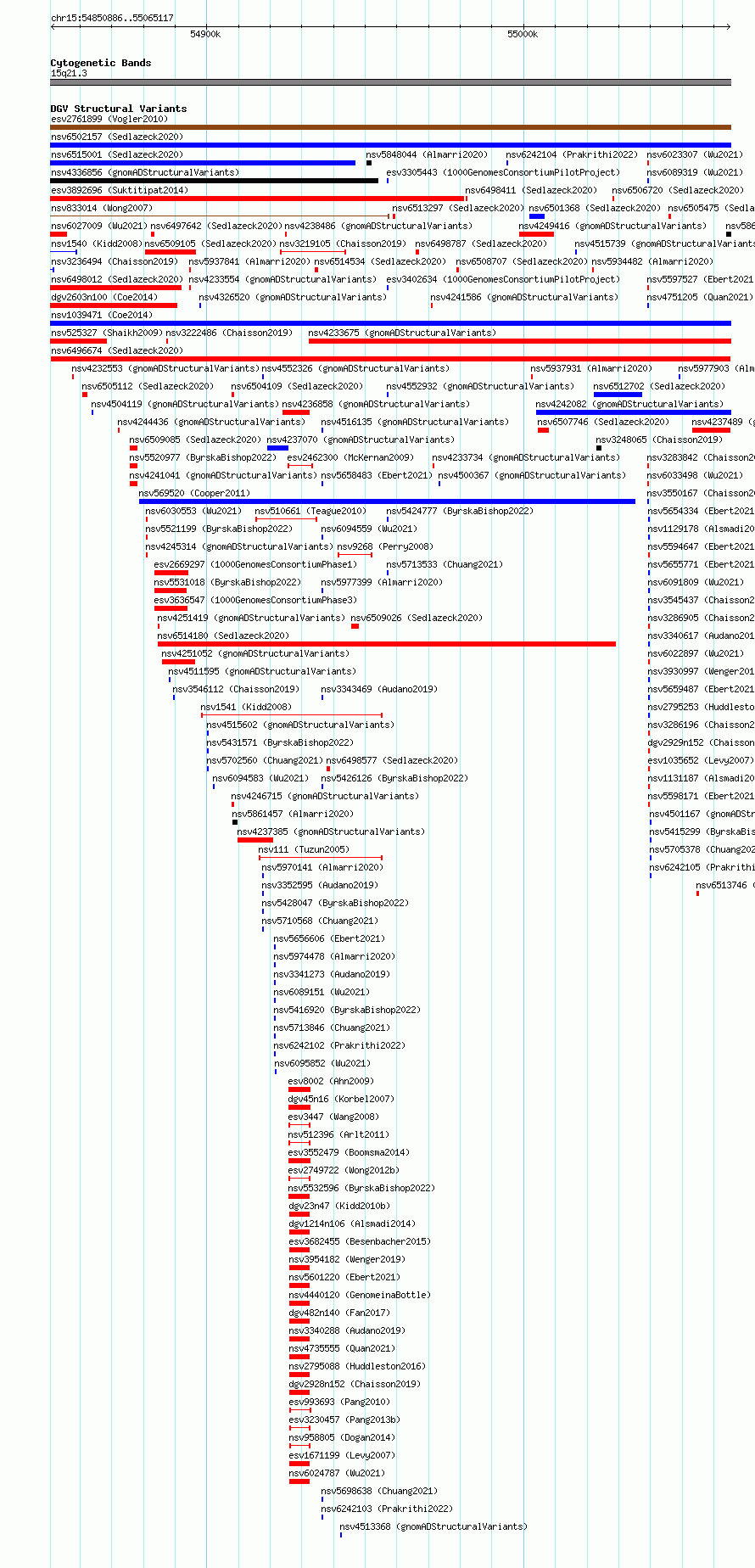Open the esv3682455 (Besenbacher2015) variant
Viewport: 755px width, 1568px height.
tap(360, 1241)
